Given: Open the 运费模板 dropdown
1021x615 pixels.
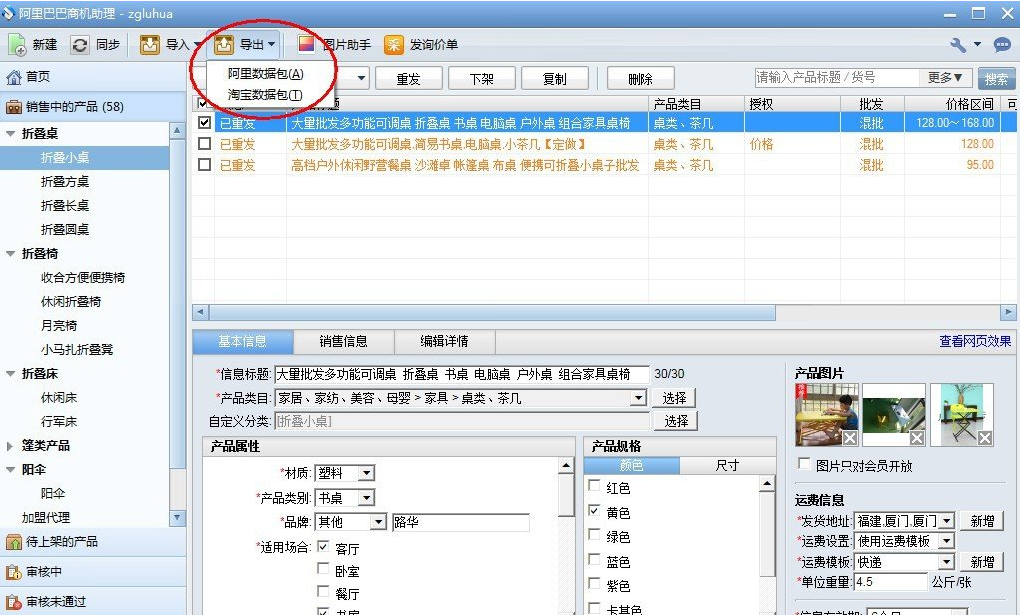Looking at the screenshot, I should [947, 562].
